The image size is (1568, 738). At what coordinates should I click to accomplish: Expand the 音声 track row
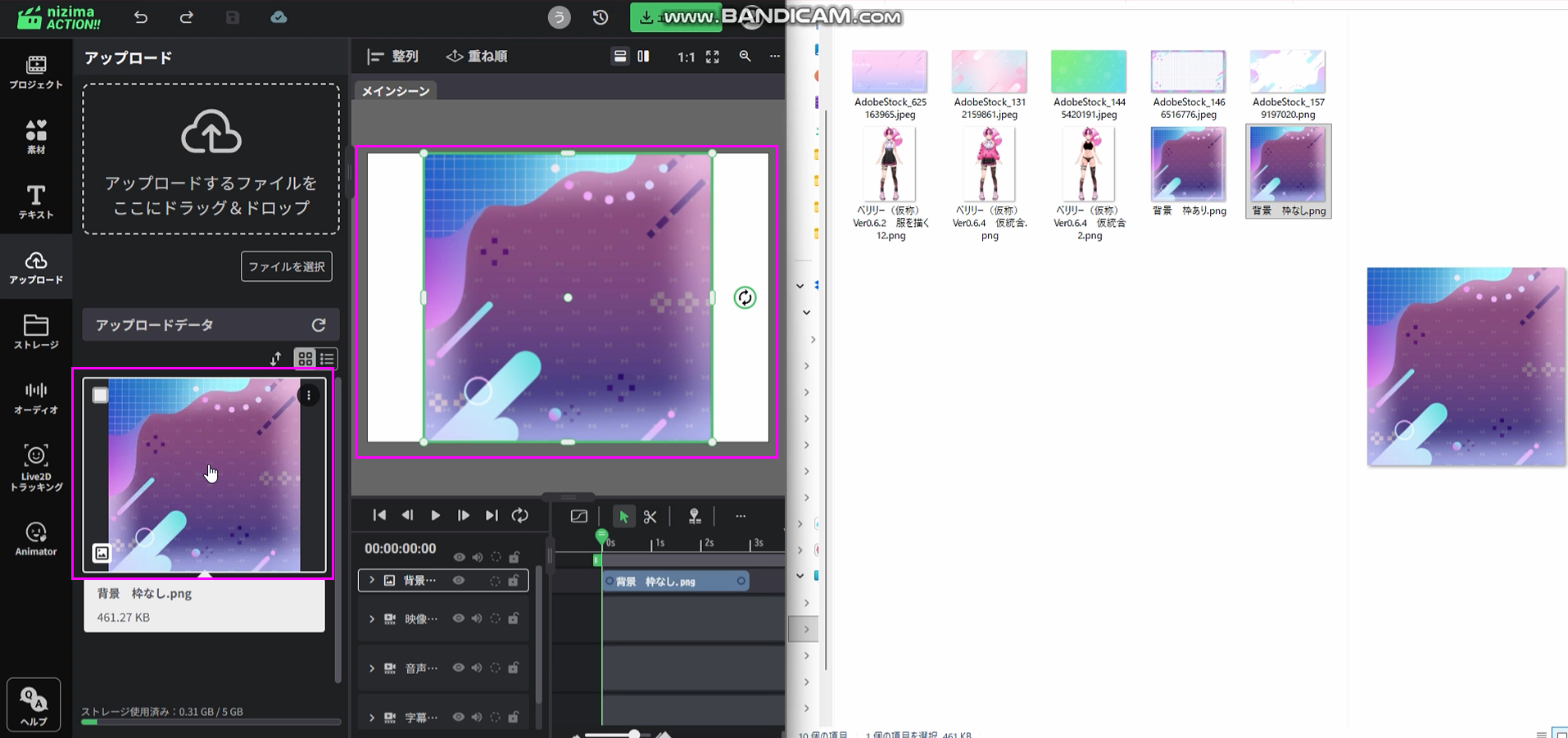[372, 668]
